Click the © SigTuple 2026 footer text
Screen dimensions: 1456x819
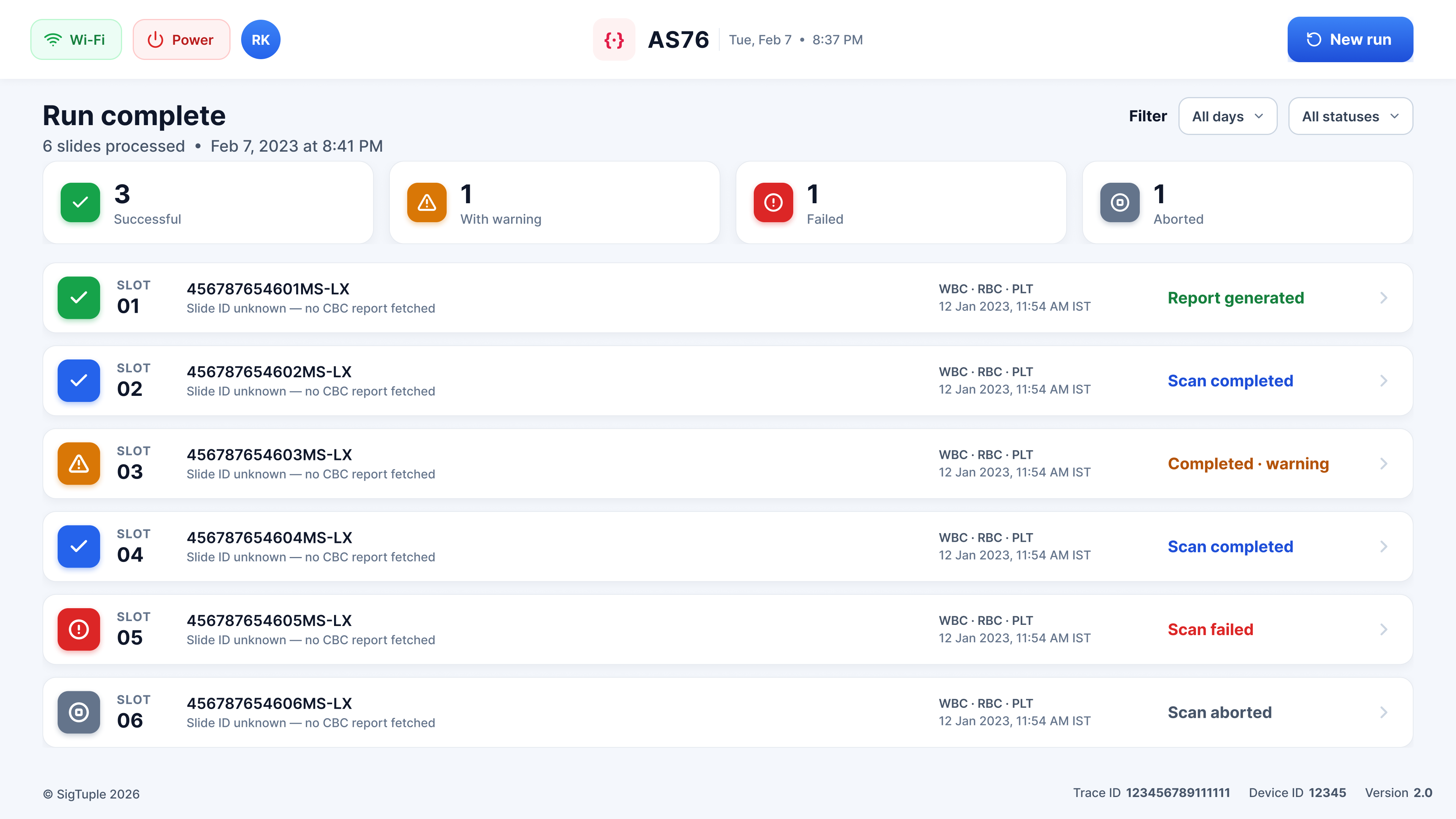pyautogui.click(x=91, y=794)
